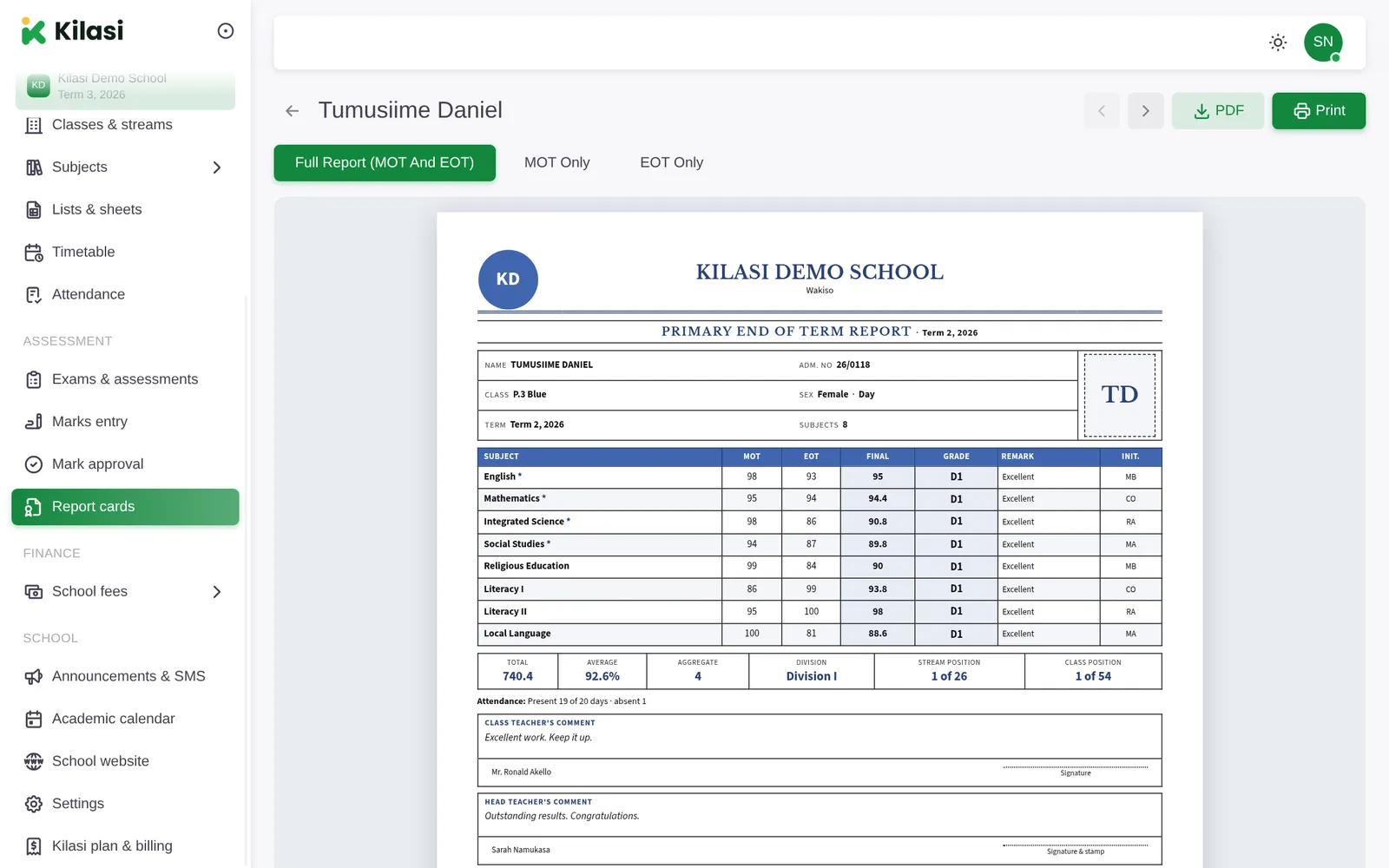Go back using the left arrow
The height and width of the screenshot is (868, 1389).
[293, 111]
